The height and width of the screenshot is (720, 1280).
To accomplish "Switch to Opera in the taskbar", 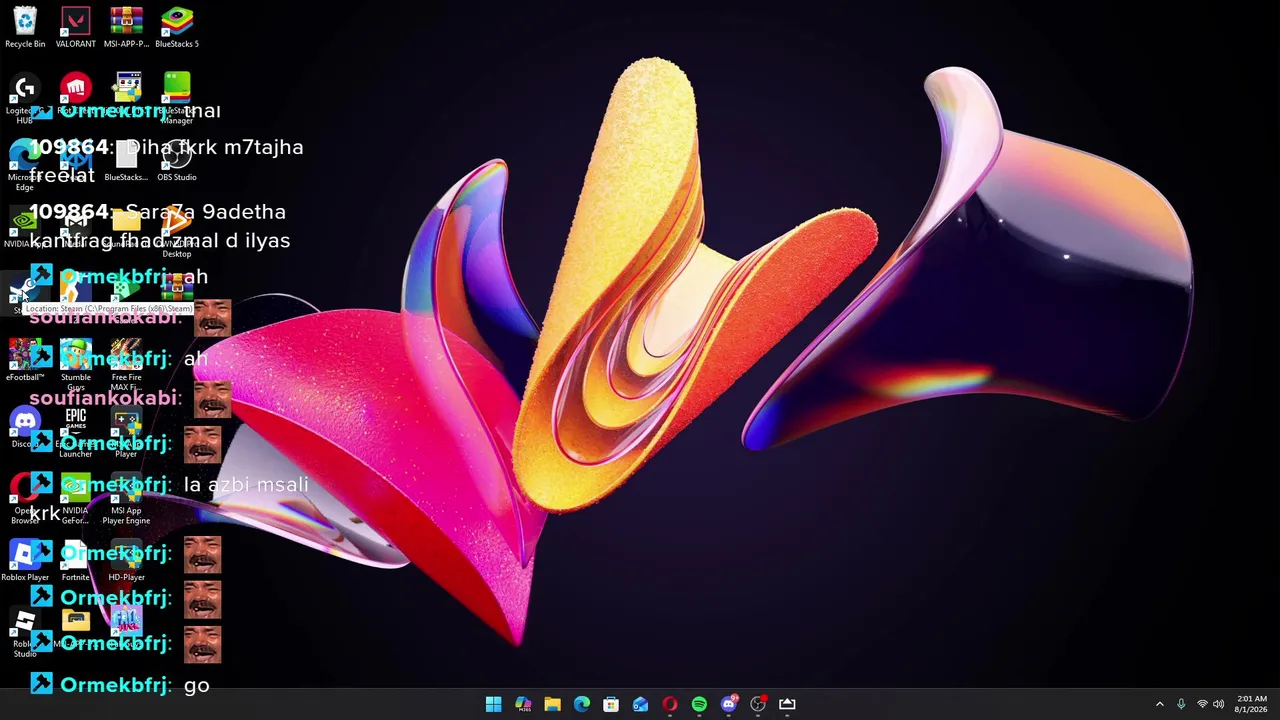I will pyautogui.click(x=670, y=704).
